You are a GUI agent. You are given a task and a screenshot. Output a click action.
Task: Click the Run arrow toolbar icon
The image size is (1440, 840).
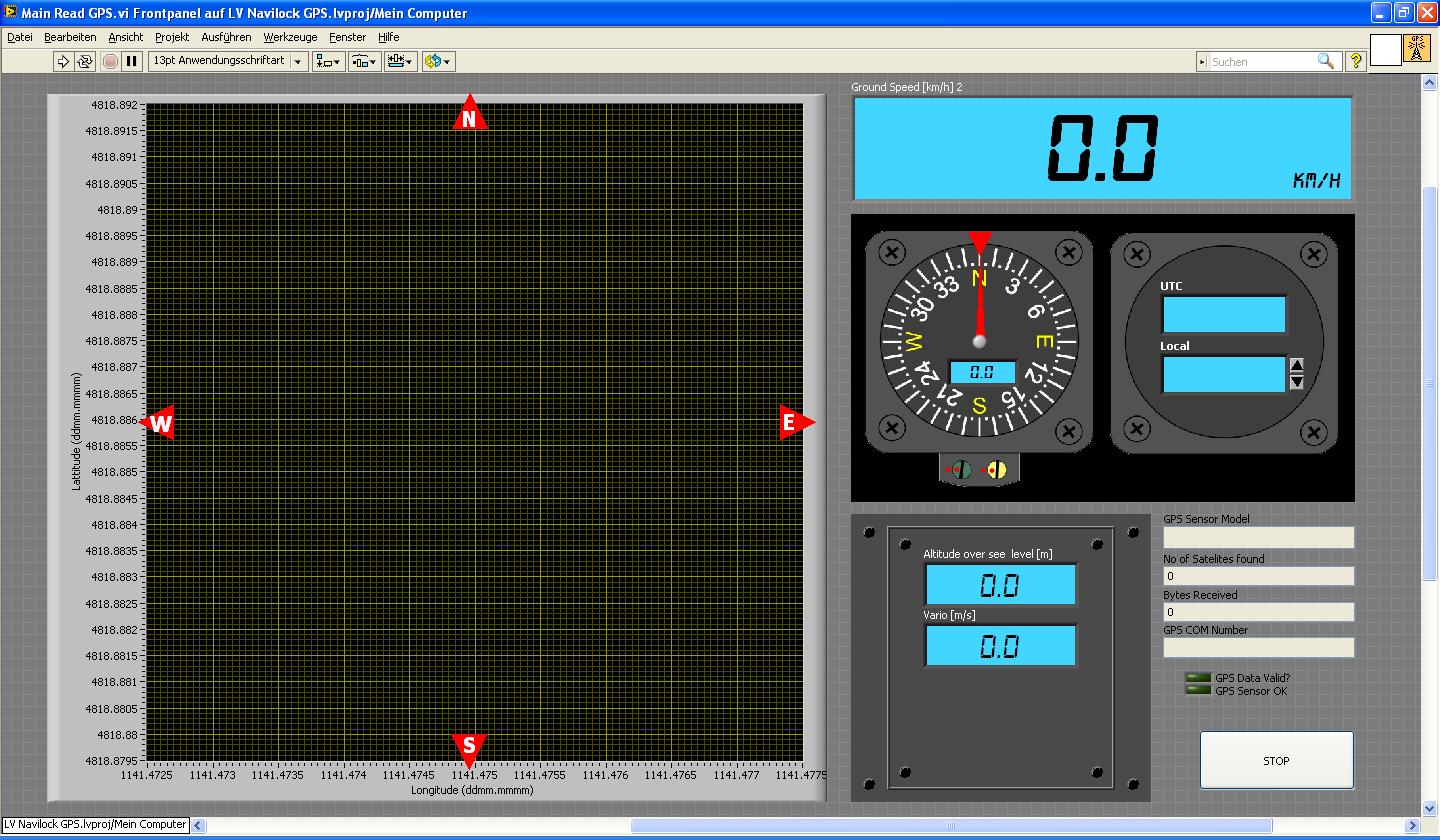pos(63,61)
